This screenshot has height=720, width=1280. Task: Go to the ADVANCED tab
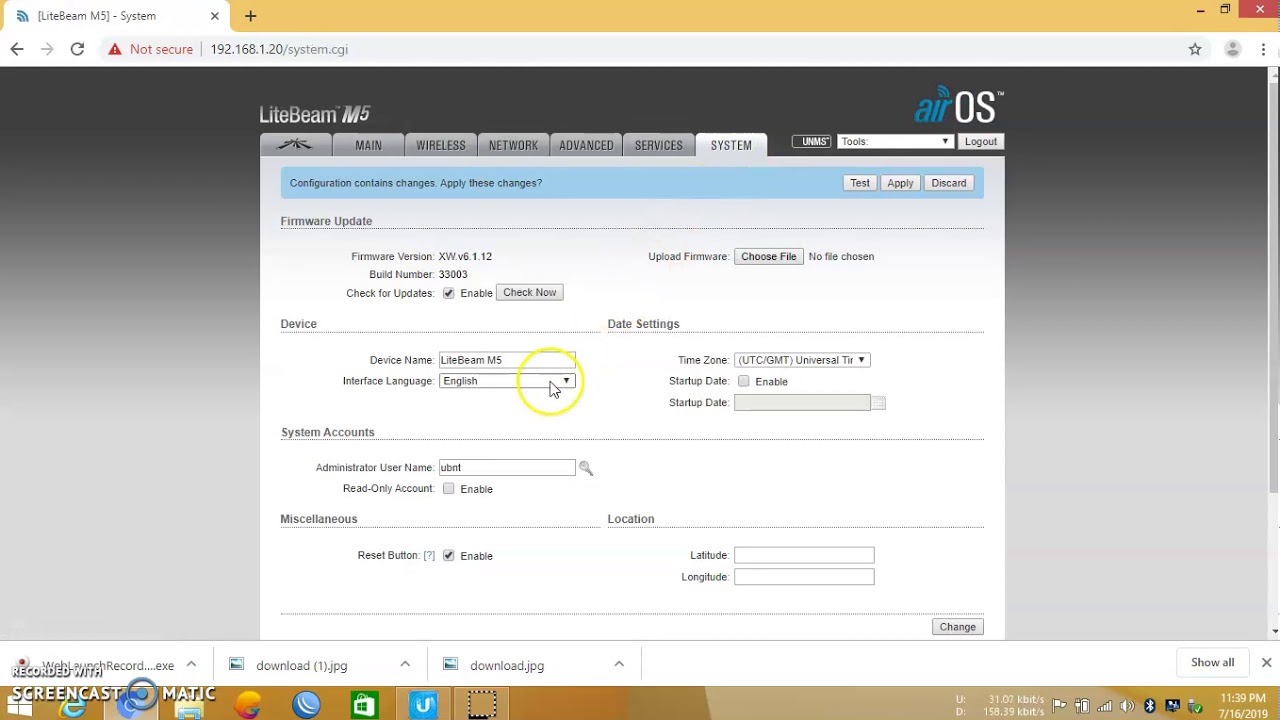tap(586, 145)
